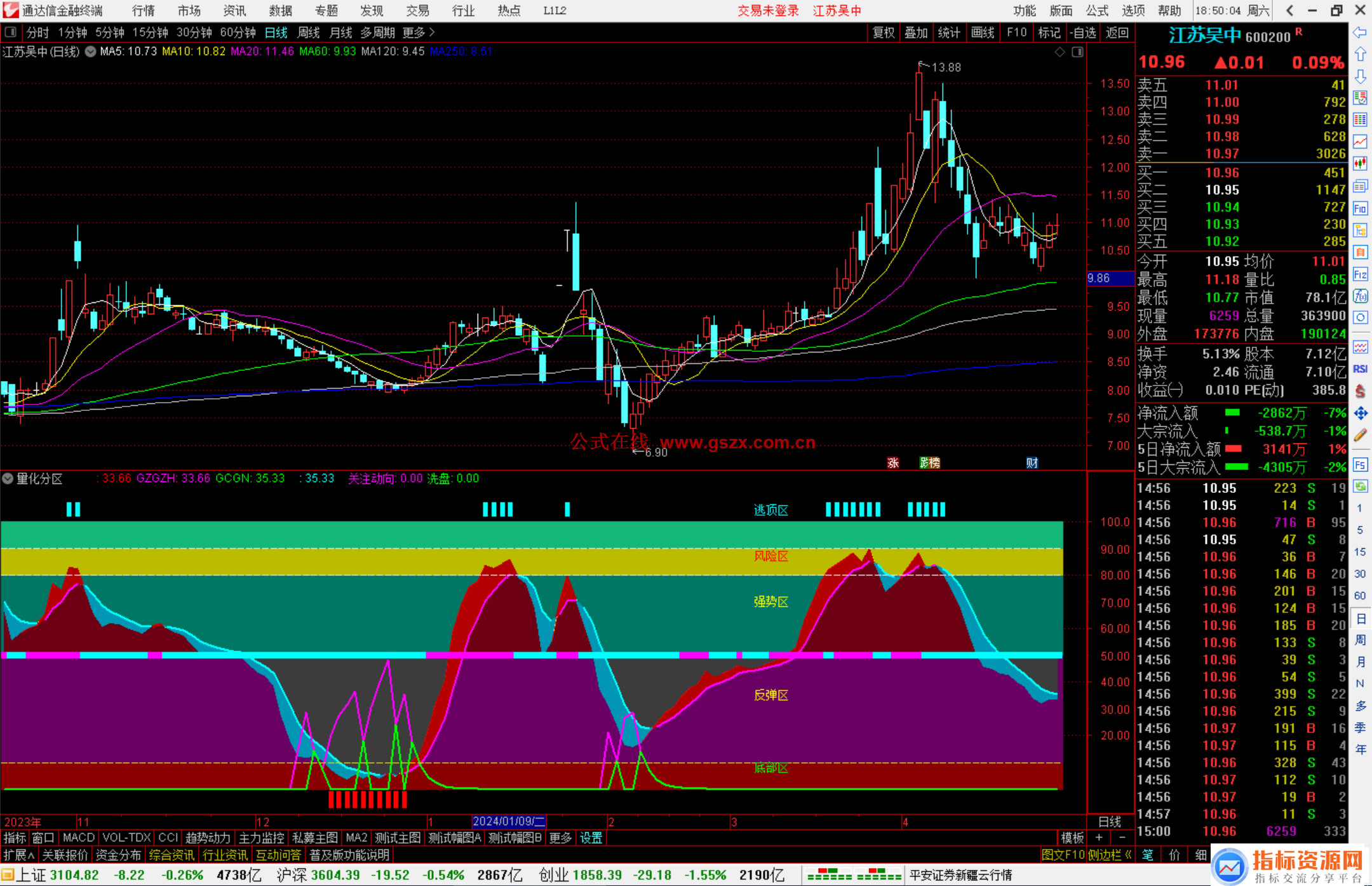Open the 窗口 window count selector

click(x=43, y=838)
